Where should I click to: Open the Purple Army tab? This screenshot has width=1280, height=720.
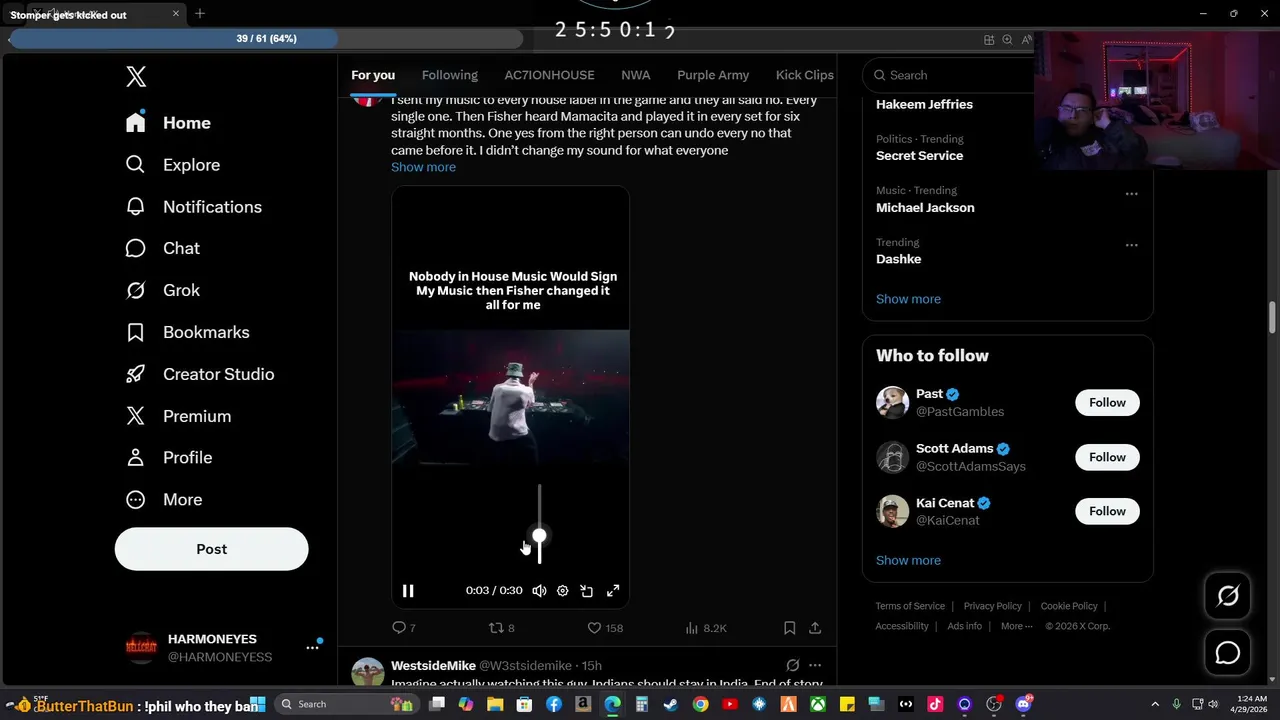713,75
